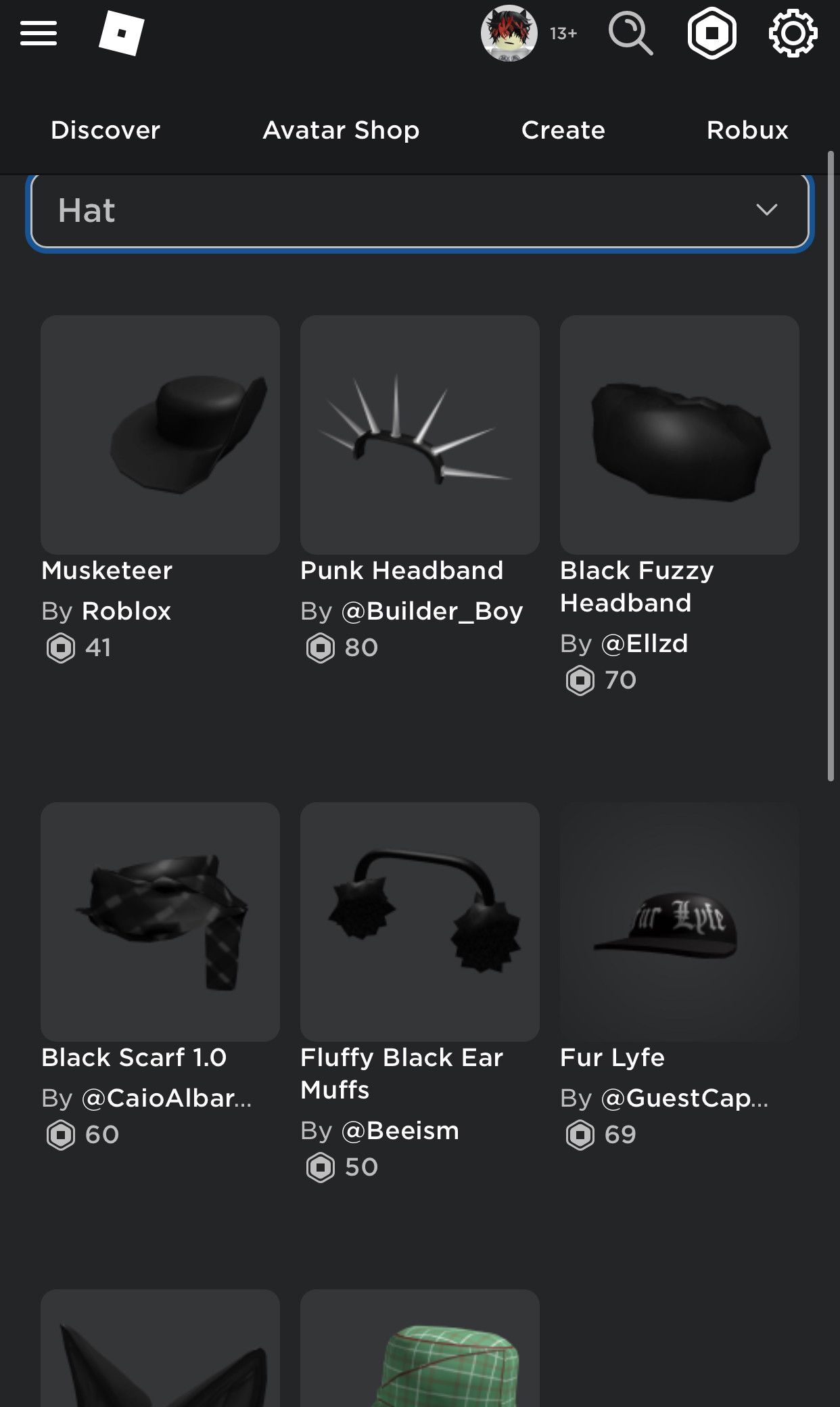Open the settings gear icon

pos(793,33)
